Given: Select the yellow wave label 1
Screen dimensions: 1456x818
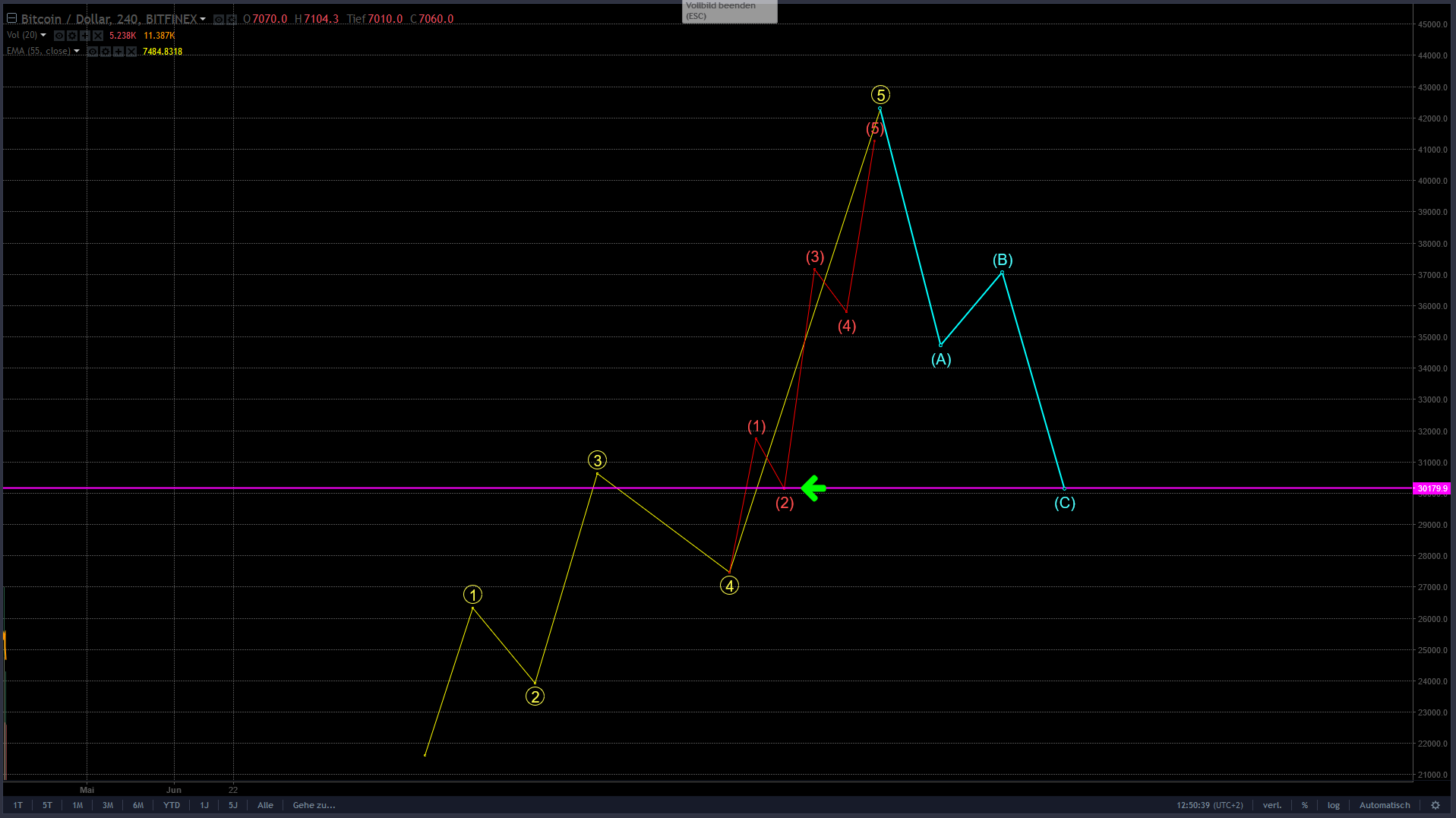Looking at the screenshot, I should 472,595.
